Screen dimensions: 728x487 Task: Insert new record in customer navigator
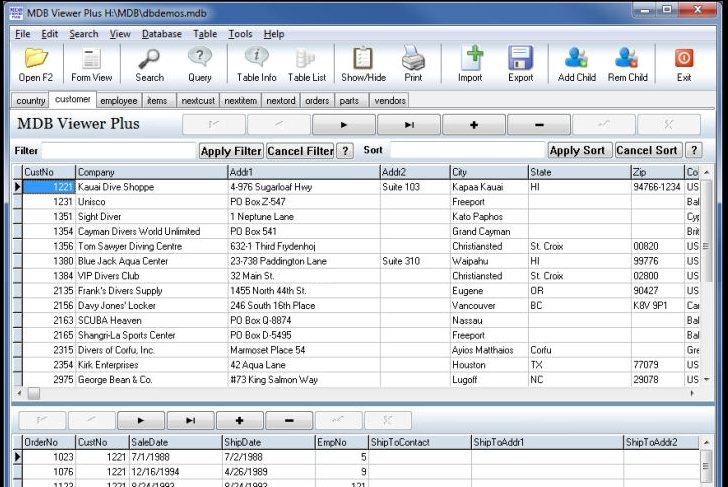tap(474, 124)
